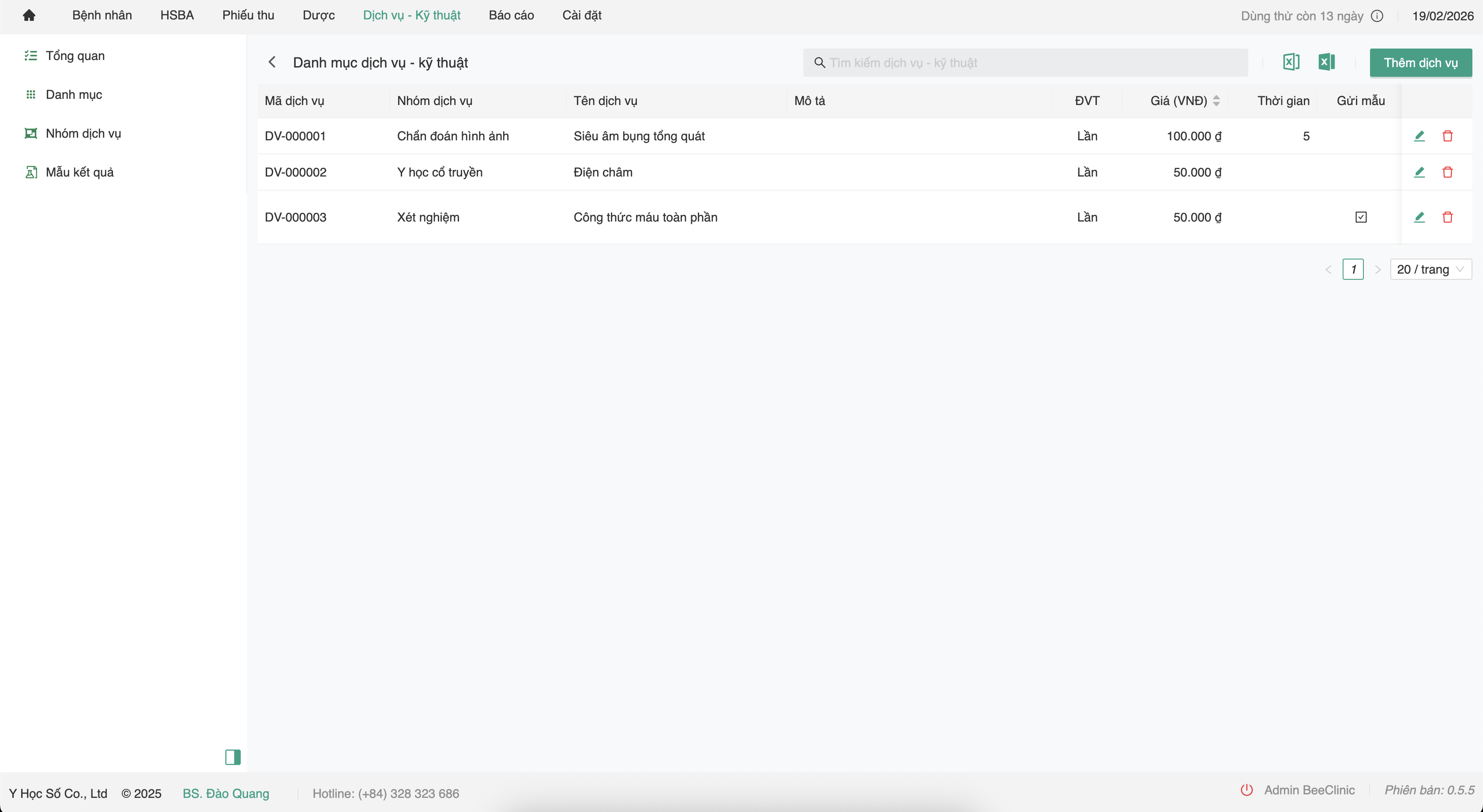Click the home icon in top bar
The image size is (1483, 812).
pos(29,15)
